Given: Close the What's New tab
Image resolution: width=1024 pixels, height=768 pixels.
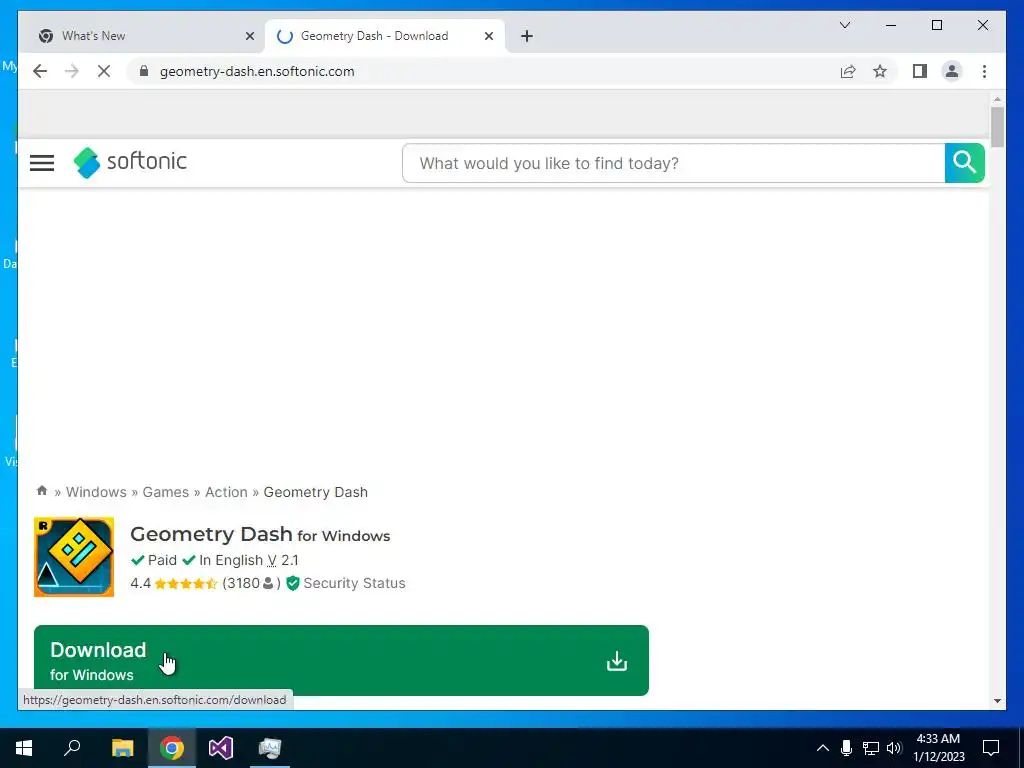Looking at the screenshot, I should 249,36.
